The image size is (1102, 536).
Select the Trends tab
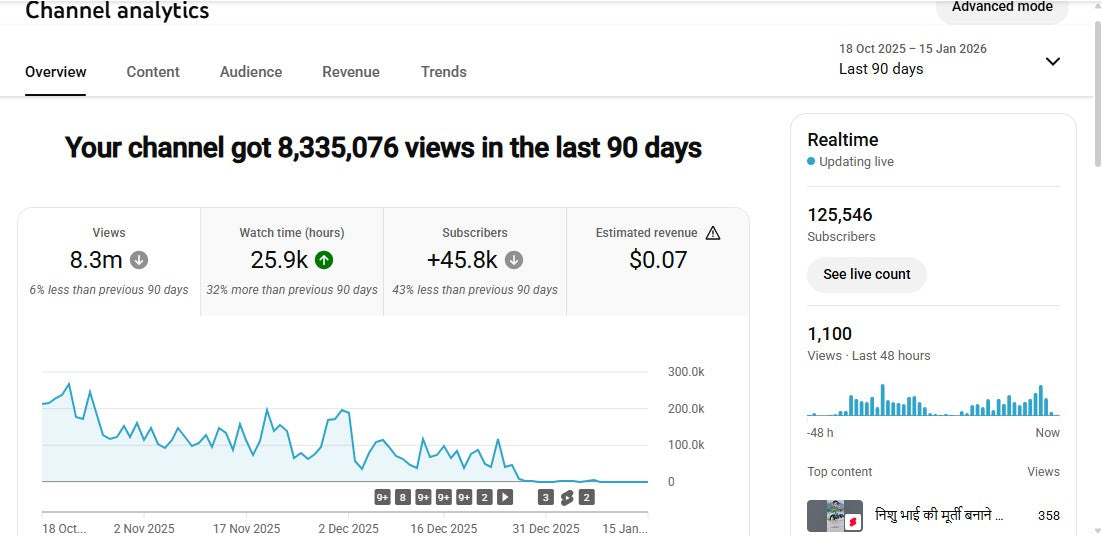(444, 72)
